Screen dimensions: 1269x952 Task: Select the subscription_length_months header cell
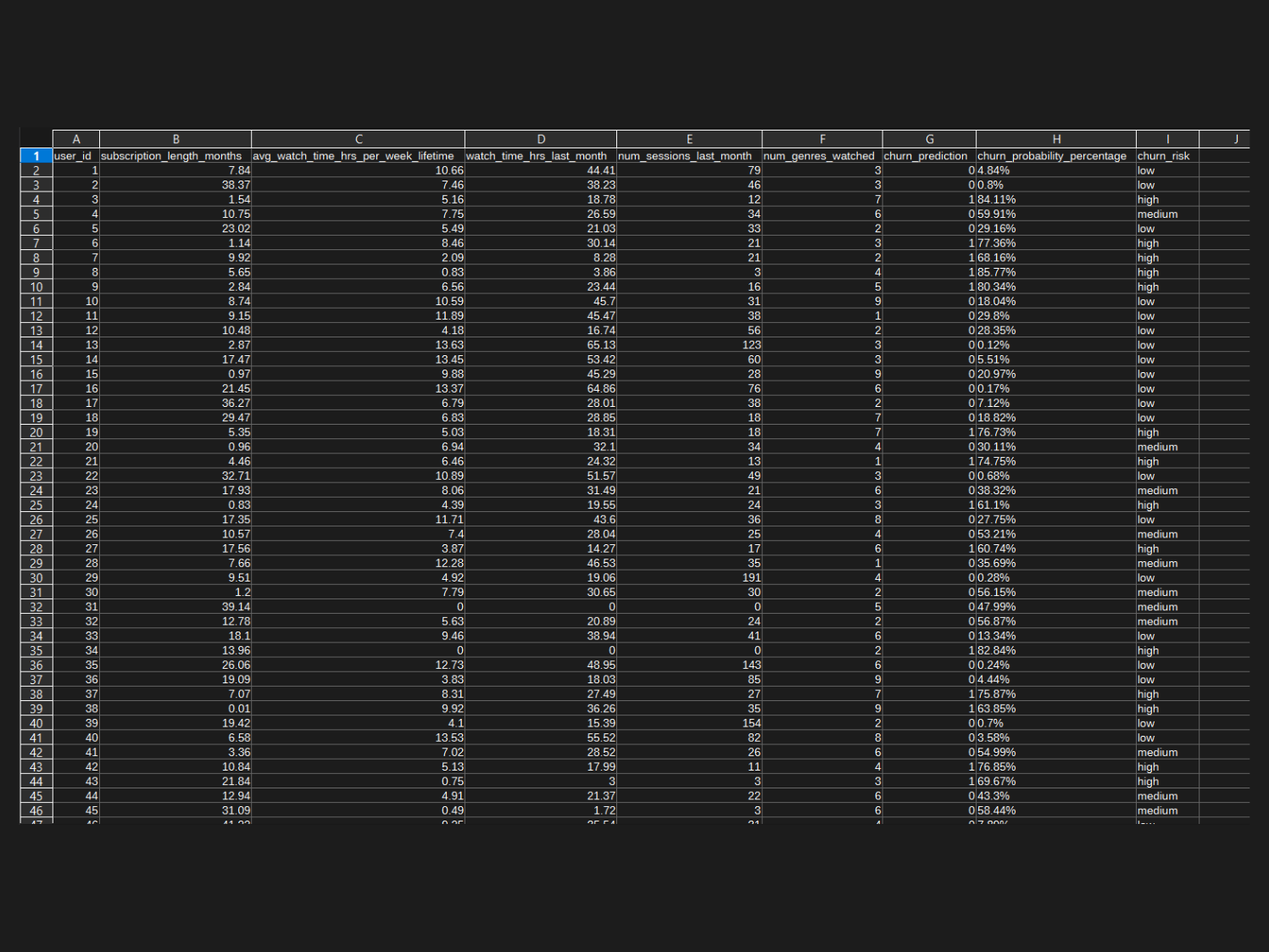[175, 156]
